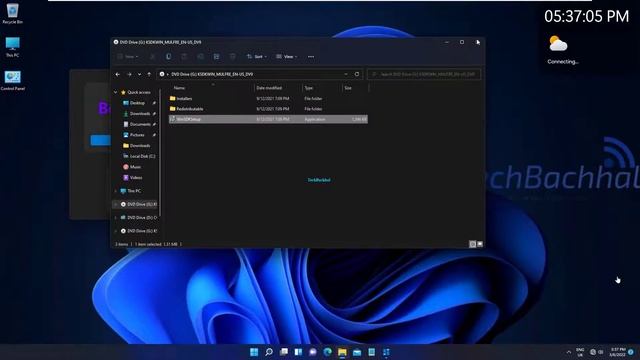The height and width of the screenshot is (360, 640).
Task: Select the This PC desktop icon
Action: click(12, 47)
